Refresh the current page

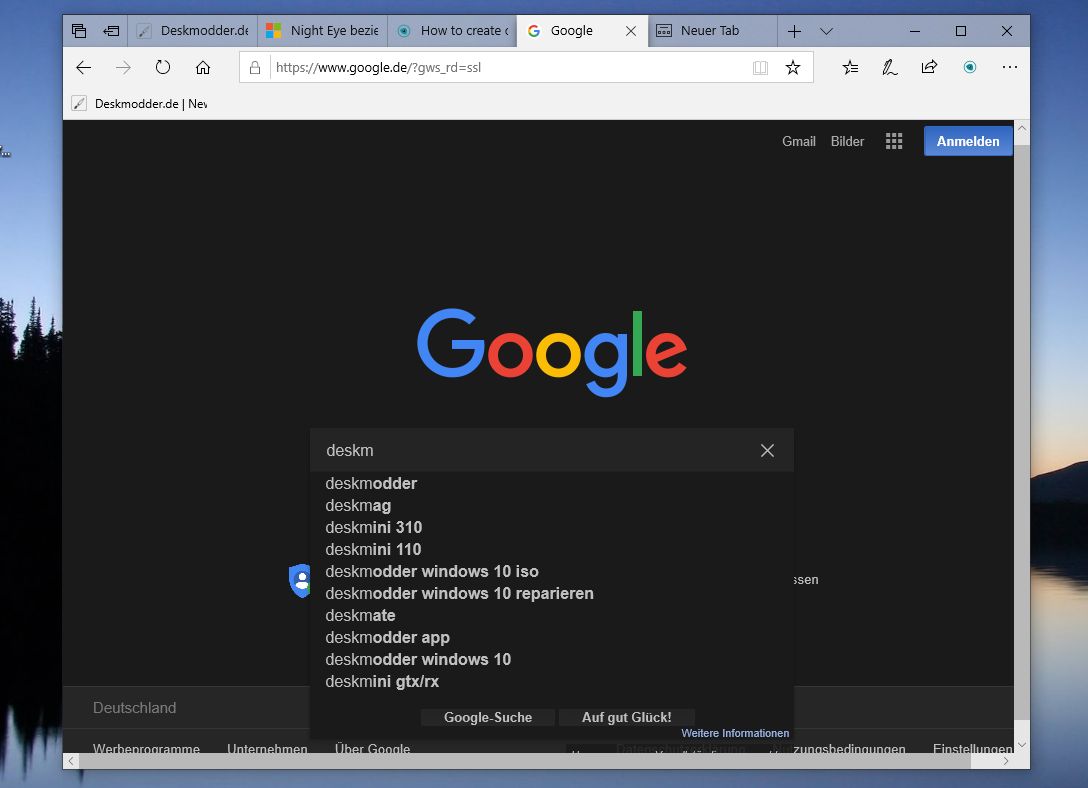coord(163,67)
